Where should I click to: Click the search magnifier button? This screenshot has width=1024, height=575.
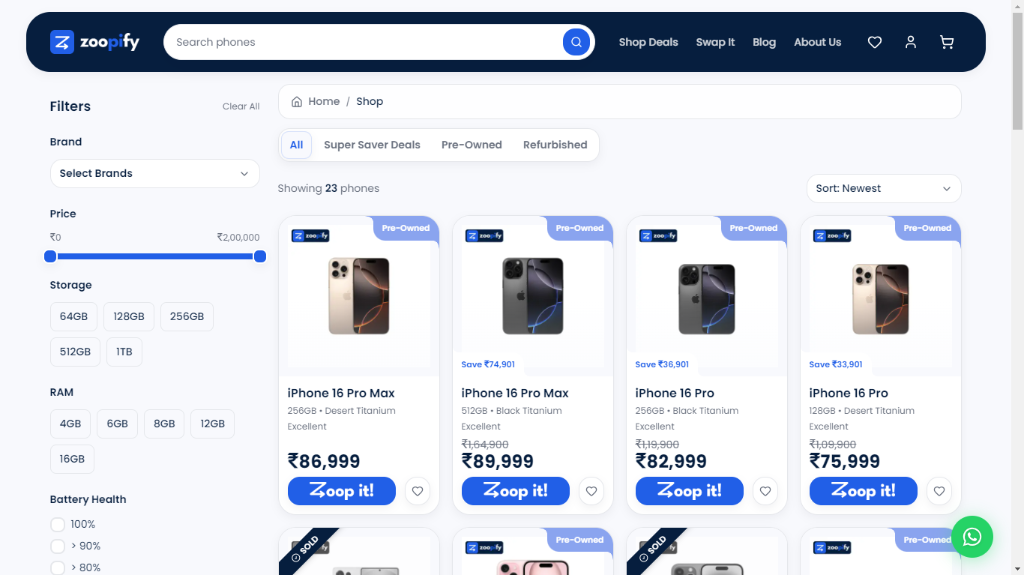[x=576, y=42]
